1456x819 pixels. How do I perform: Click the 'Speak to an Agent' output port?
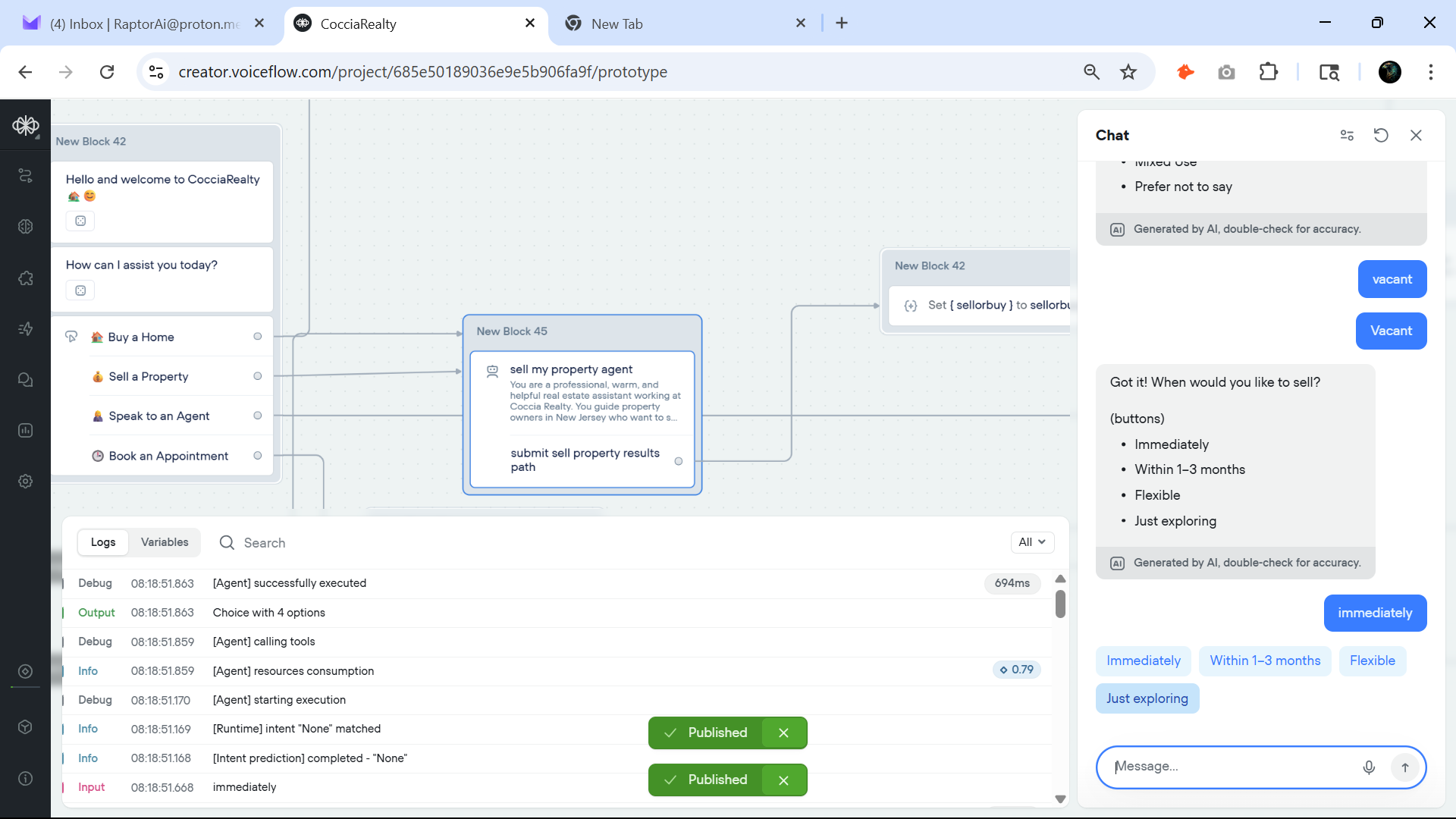coord(257,416)
